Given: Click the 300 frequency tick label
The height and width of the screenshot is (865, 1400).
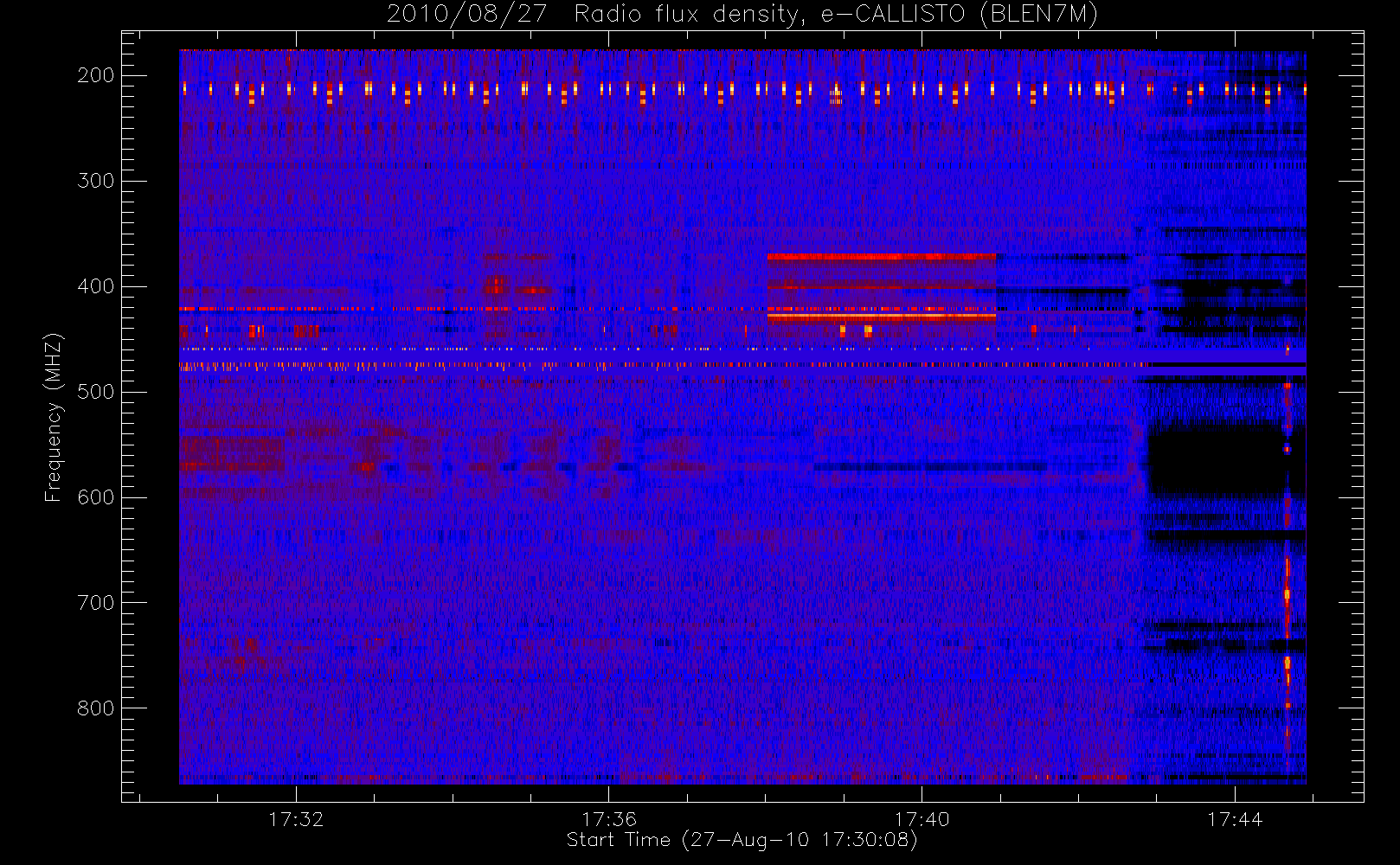Looking at the screenshot, I should [95, 181].
